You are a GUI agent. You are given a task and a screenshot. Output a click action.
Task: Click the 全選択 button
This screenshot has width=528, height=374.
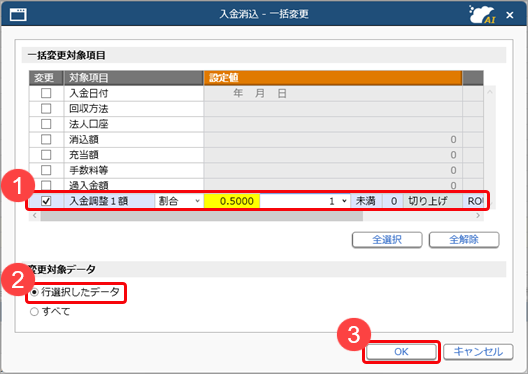click(387, 240)
